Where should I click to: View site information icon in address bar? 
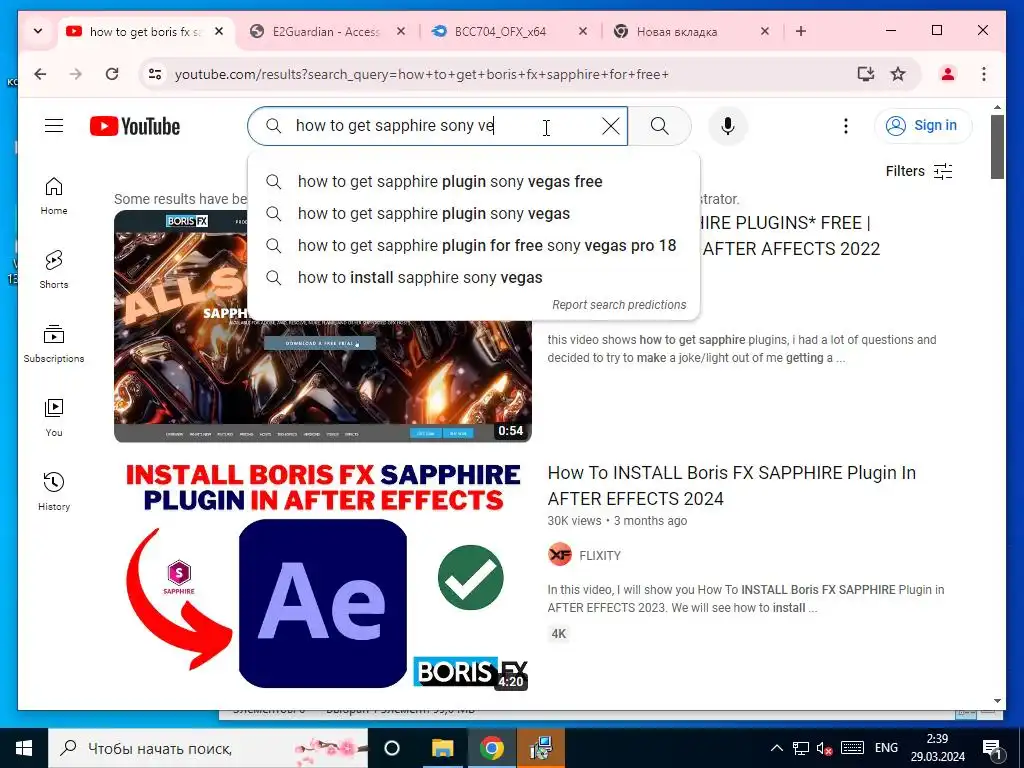[x=155, y=74]
